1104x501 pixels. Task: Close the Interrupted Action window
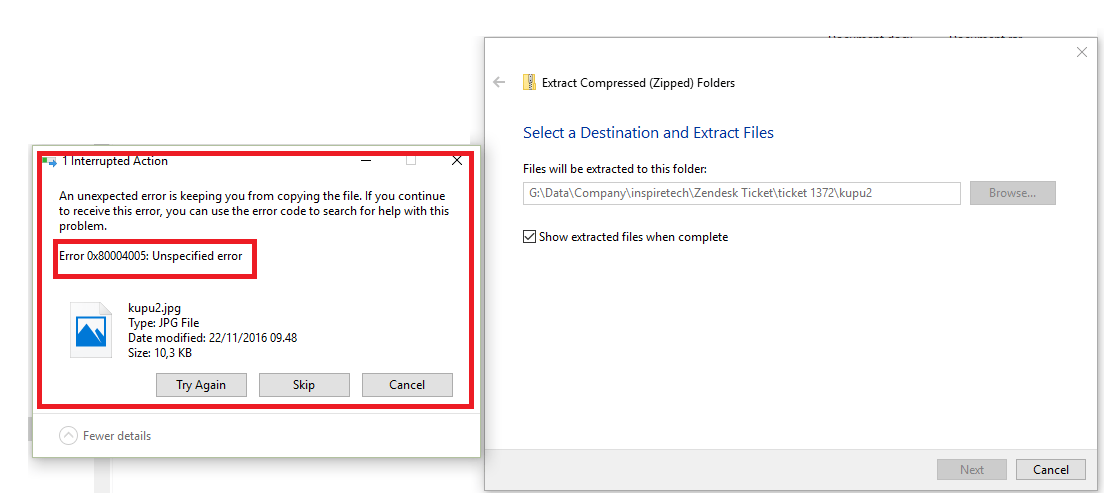(457, 160)
